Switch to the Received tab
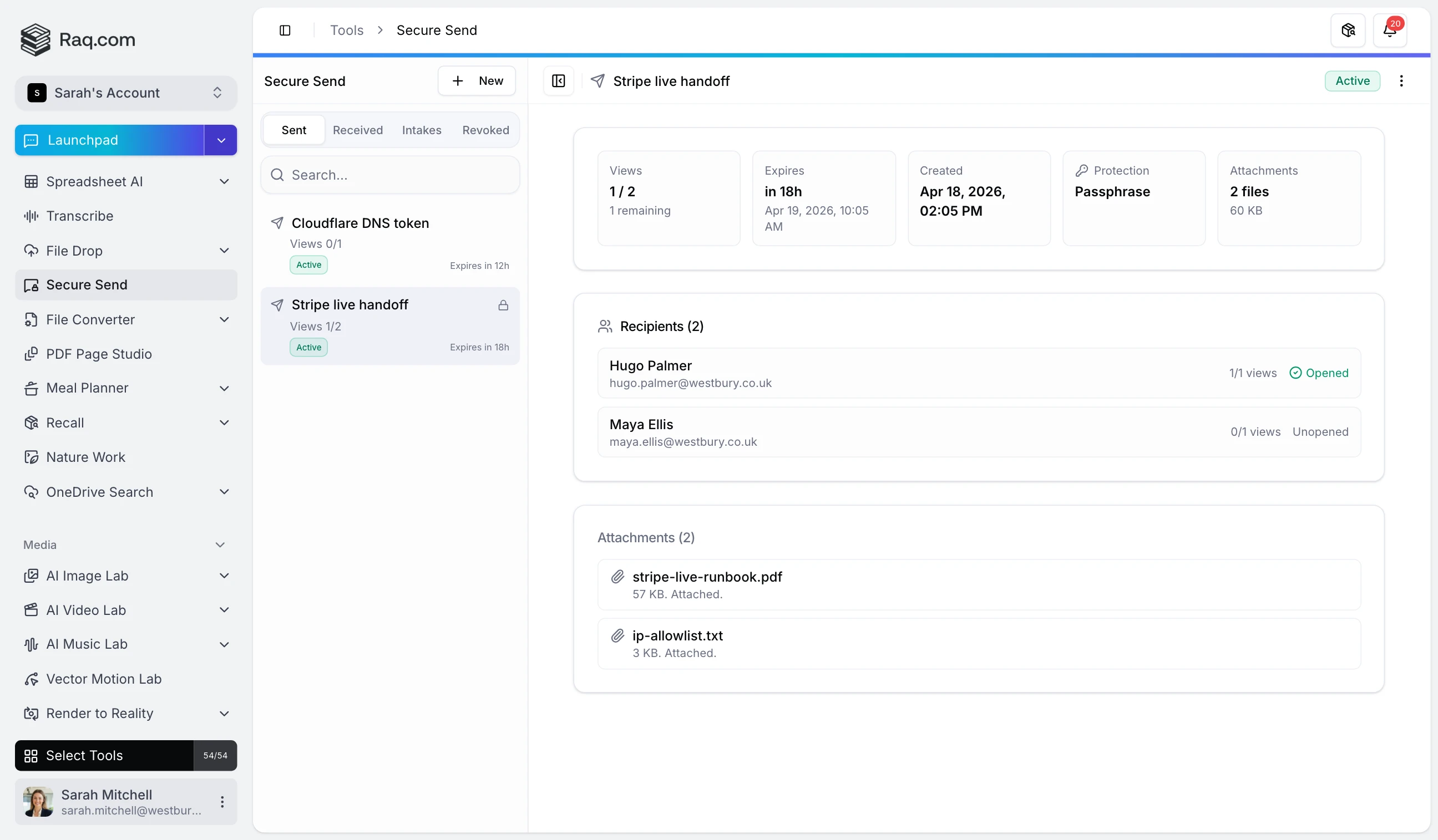This screenshot has height=840, width=1438. [x=357, y=129]
